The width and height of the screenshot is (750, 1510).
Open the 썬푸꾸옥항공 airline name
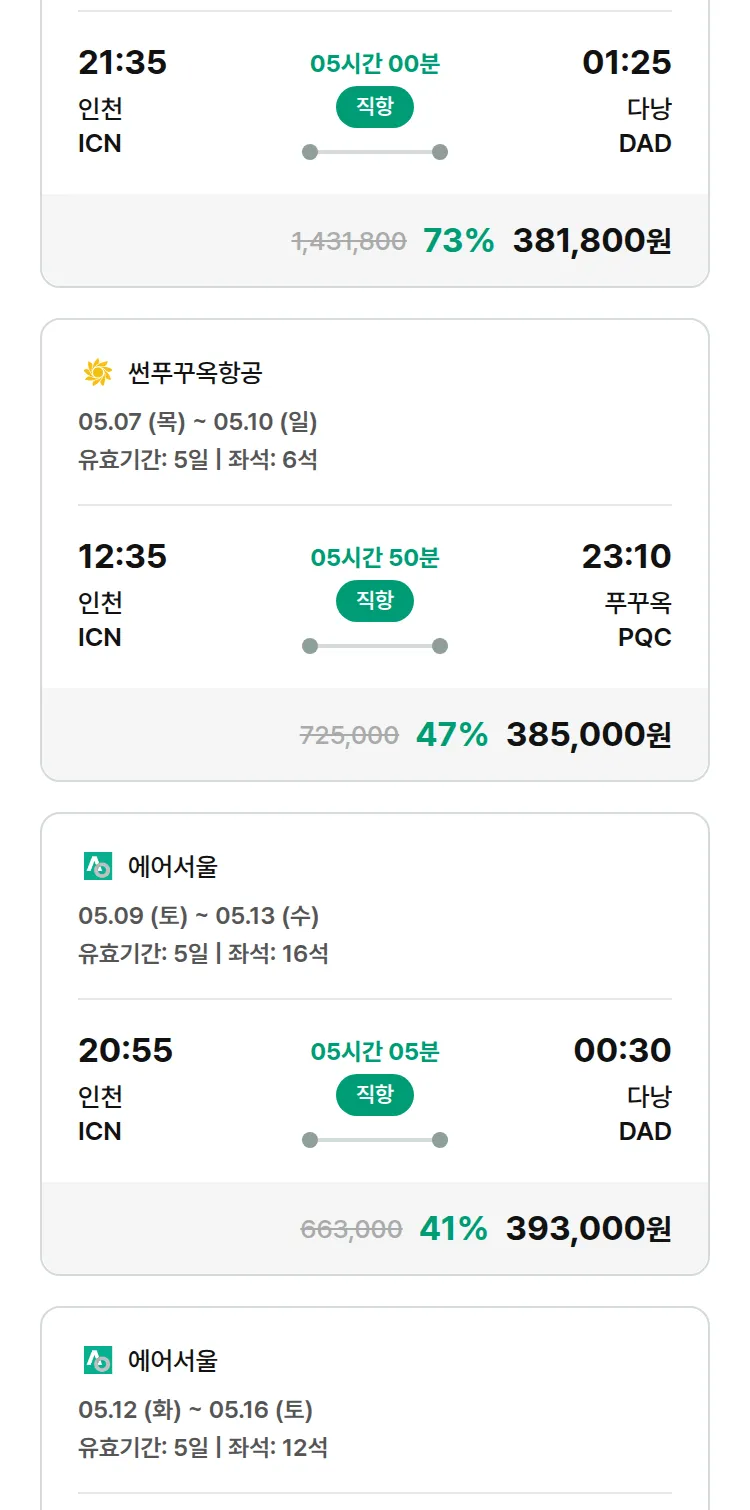(195, 374)
